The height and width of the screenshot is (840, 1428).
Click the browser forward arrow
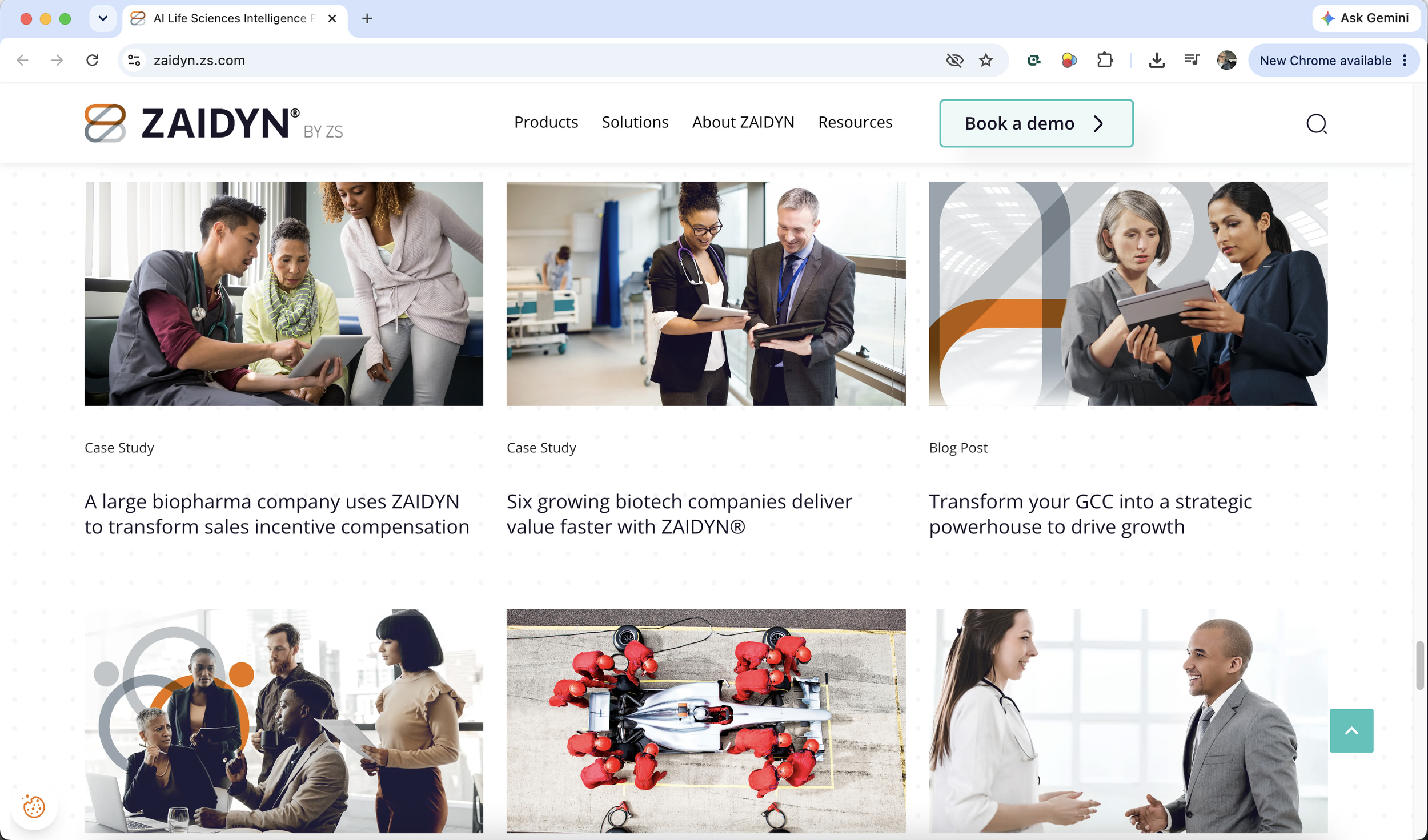(57, 60)
